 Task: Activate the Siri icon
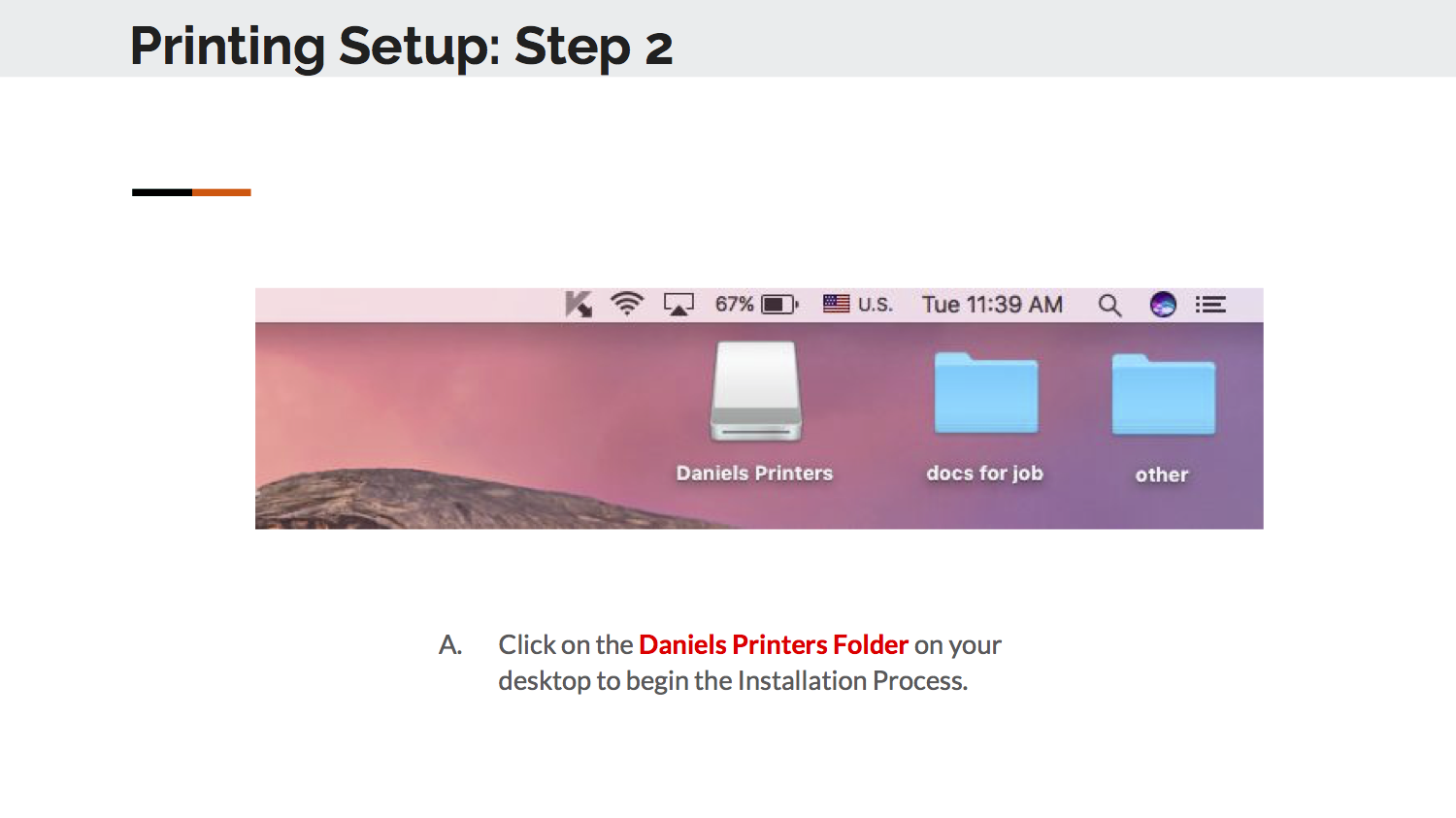[x=1163, y=305]
